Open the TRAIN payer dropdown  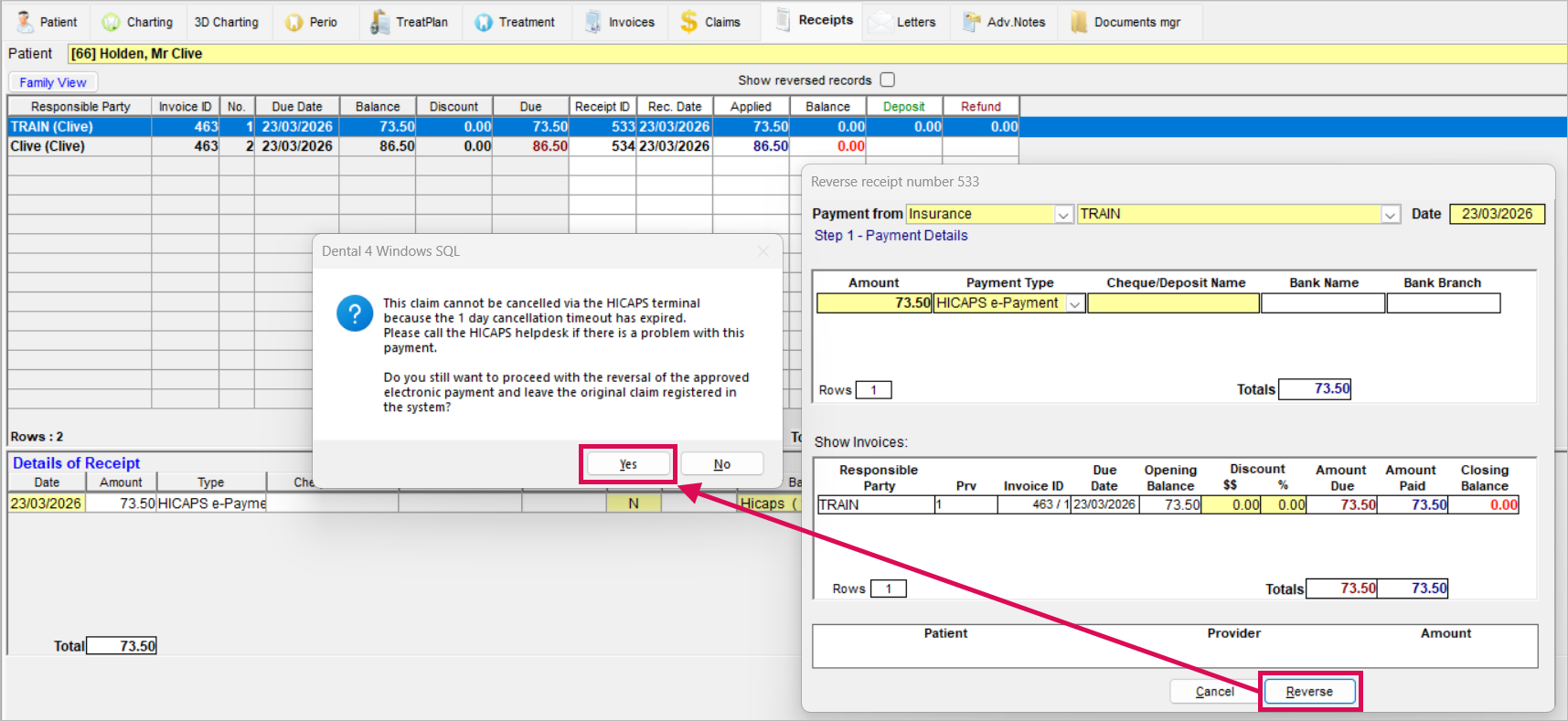(1390, 215)
